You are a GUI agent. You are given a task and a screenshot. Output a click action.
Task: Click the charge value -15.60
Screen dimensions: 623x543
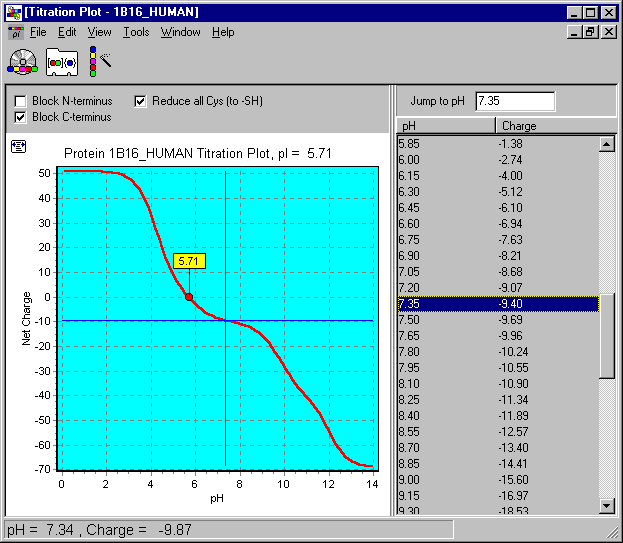513,480
